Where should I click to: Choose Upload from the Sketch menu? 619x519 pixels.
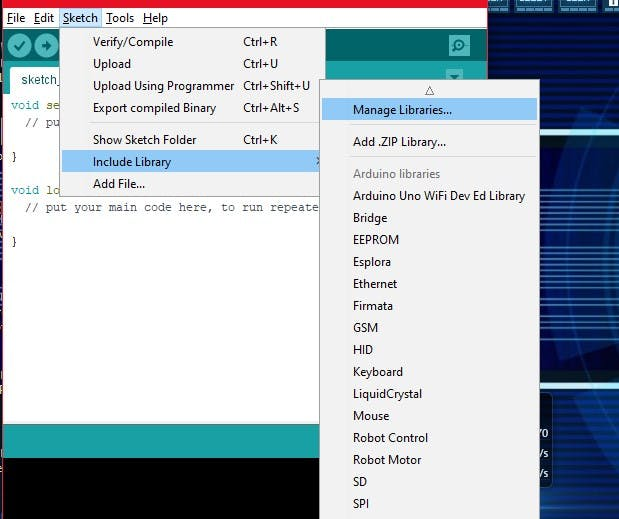(190, 64)
